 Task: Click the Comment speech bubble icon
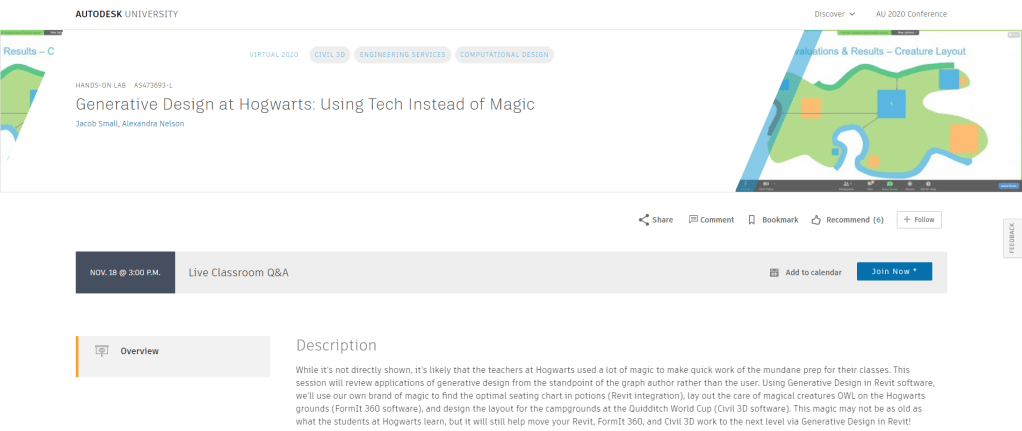coord(693,220)
